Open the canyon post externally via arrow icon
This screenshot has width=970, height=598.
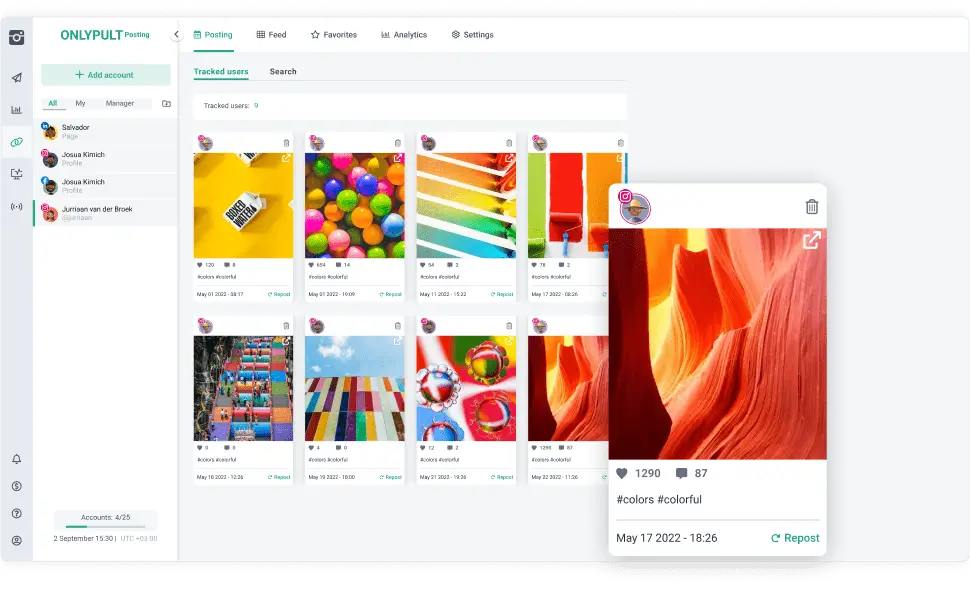(813, 240)
